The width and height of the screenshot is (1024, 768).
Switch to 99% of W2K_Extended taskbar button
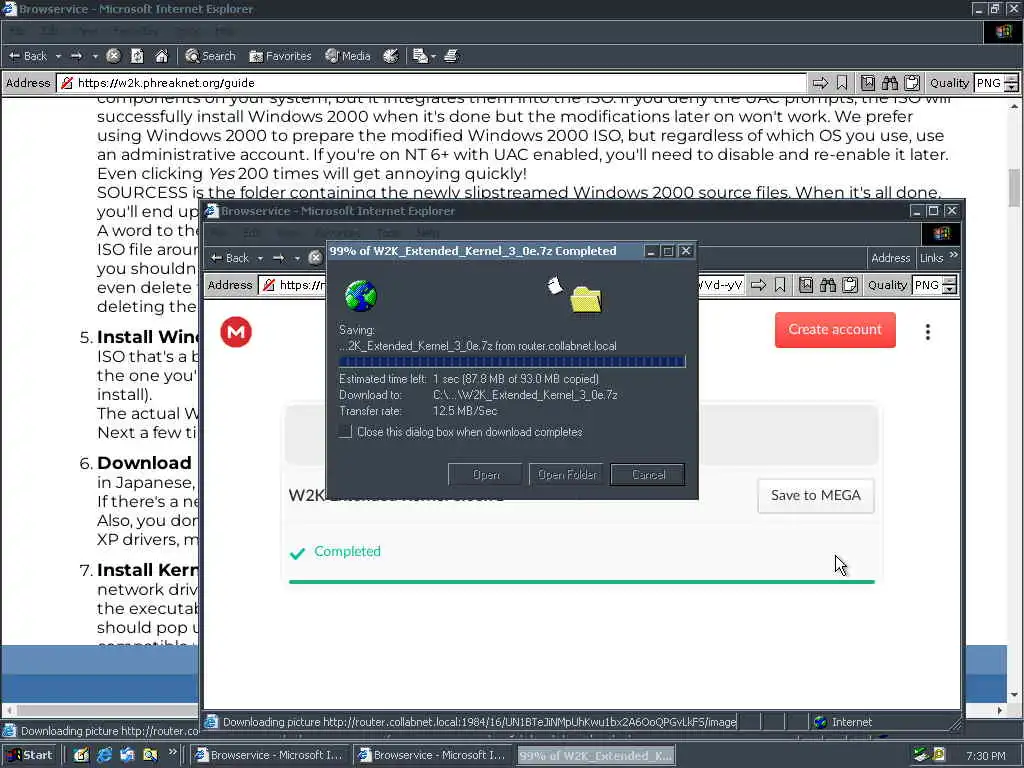click(x=596, y=756)
